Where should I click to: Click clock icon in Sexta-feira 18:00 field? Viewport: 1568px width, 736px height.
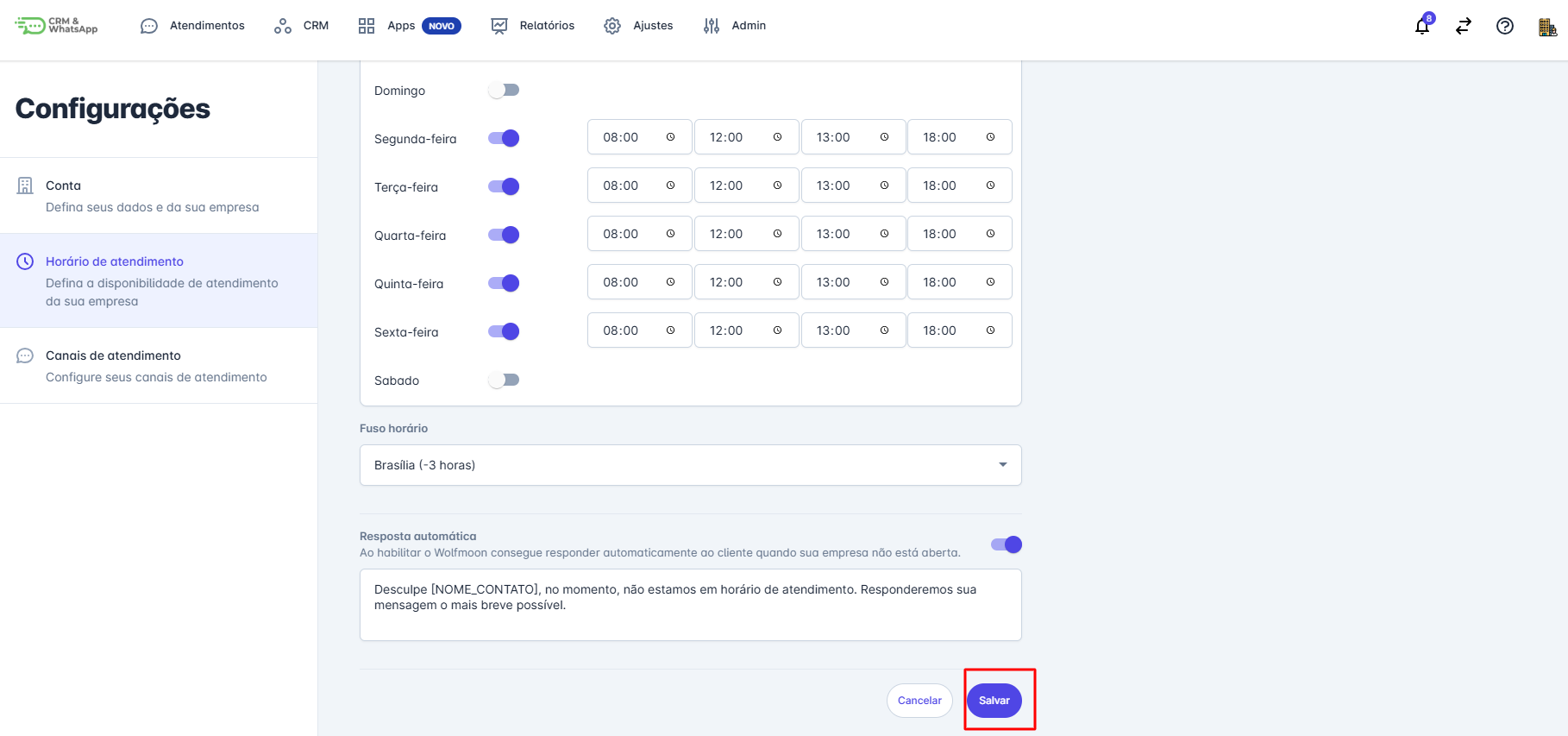point(990,330)
